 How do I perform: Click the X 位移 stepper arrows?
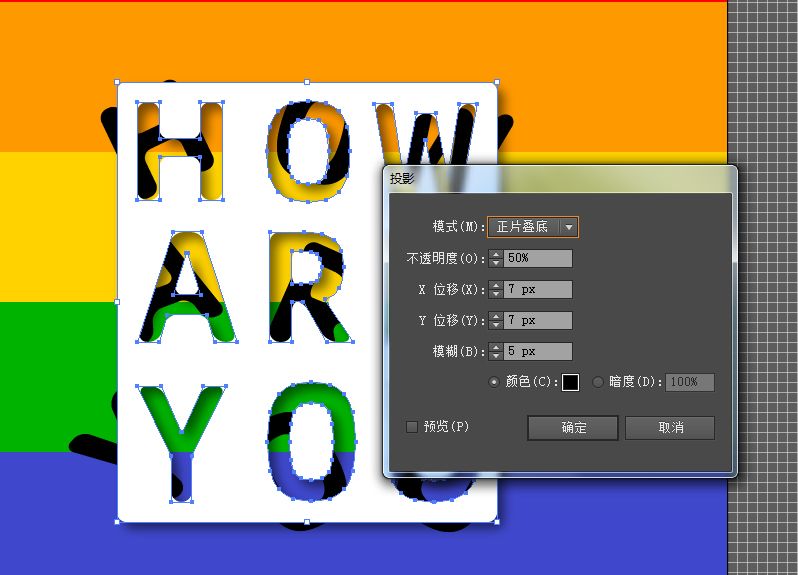click(495, 290)
